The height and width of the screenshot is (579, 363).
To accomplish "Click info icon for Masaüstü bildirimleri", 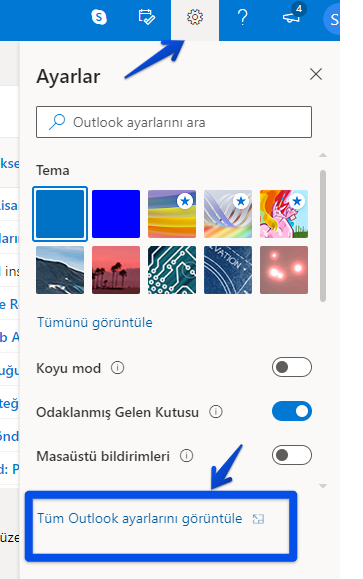I will point(186,456).
